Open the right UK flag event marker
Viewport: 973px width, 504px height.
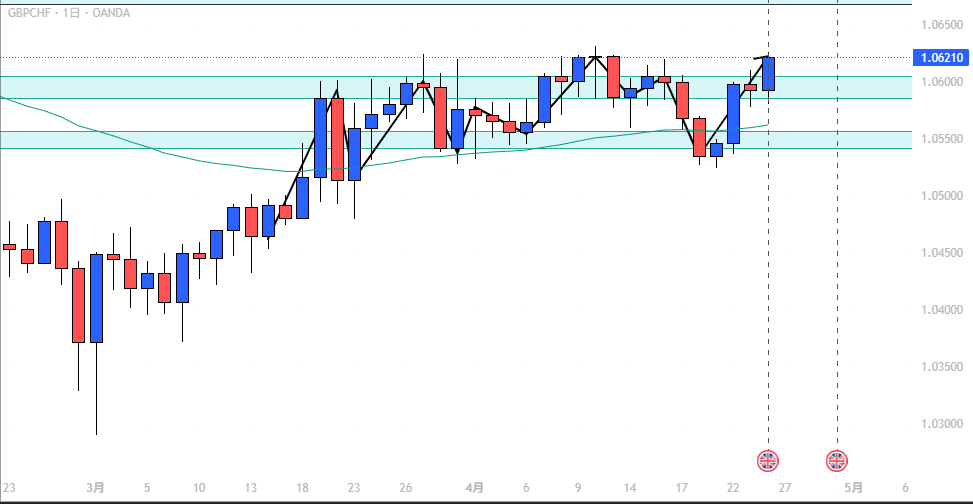pyautogui.click(x=836, y=461)
